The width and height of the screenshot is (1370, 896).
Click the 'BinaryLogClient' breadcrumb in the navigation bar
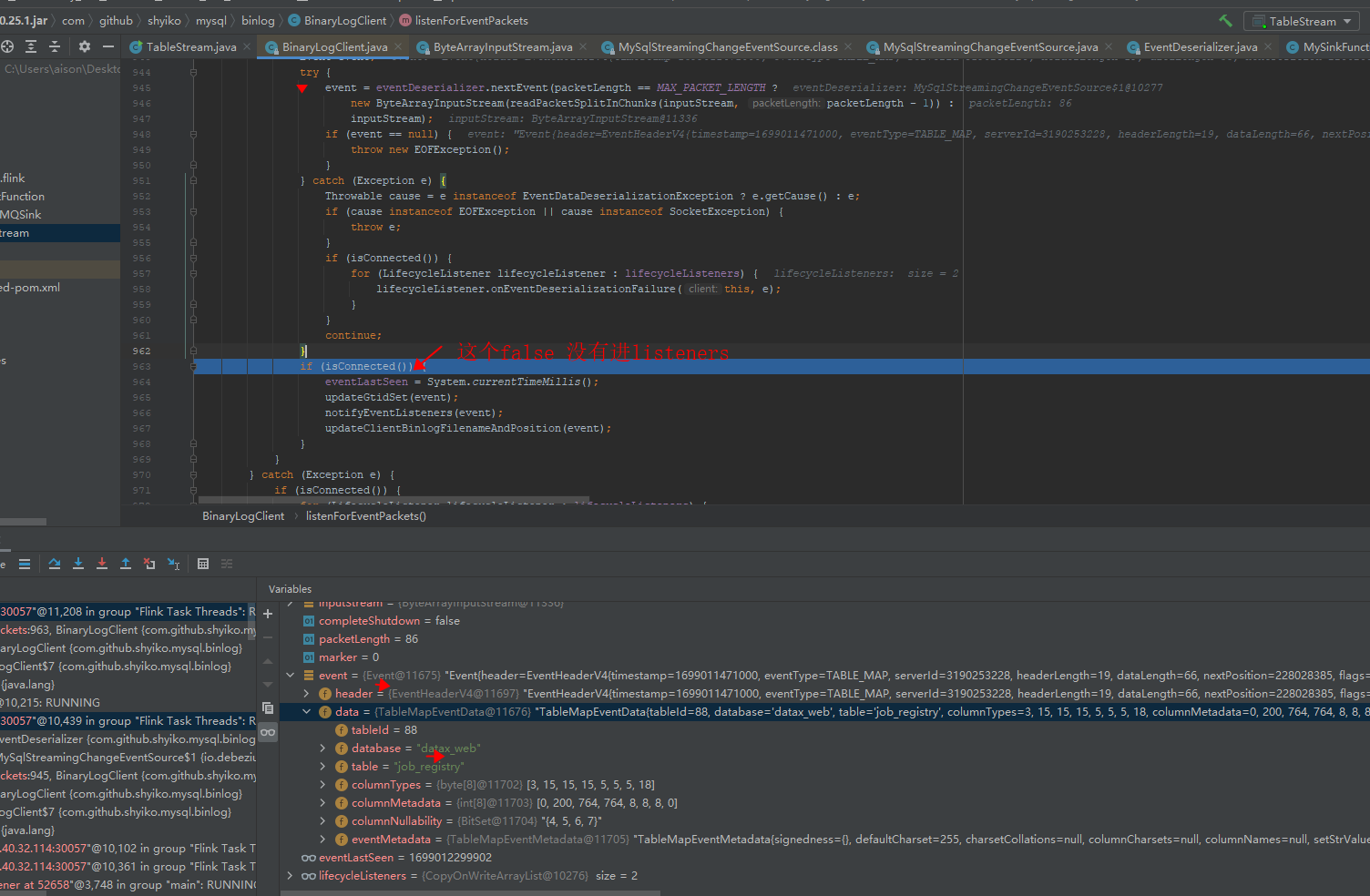tap(337, 20)
